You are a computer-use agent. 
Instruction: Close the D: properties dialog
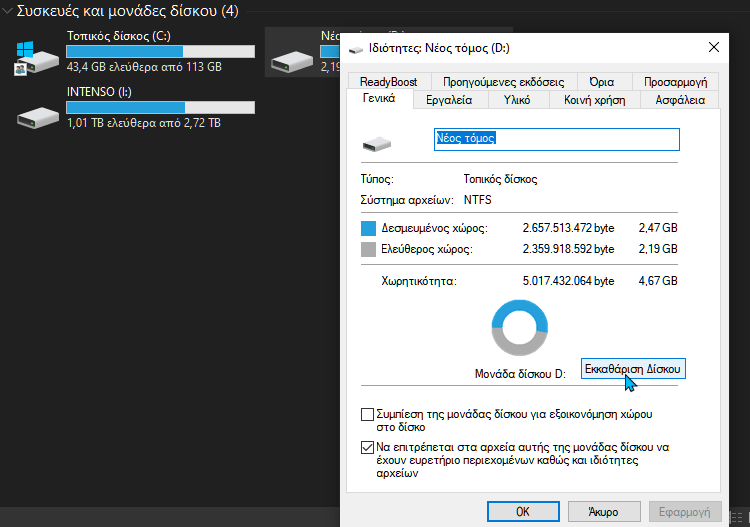pos(714,47)
